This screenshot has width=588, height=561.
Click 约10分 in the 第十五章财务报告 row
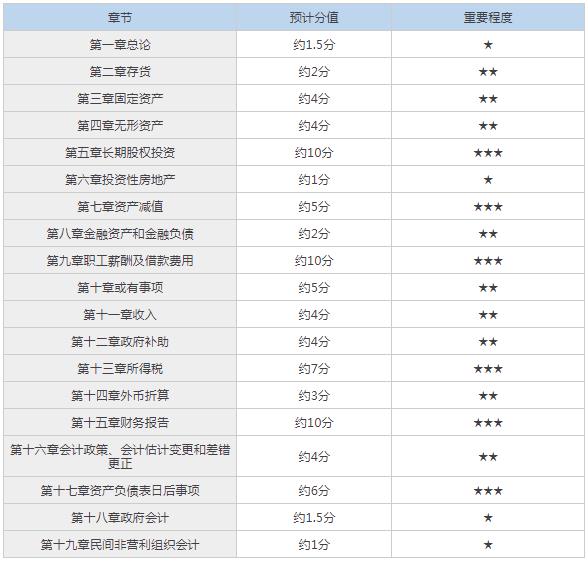click(x=314, y=423)
